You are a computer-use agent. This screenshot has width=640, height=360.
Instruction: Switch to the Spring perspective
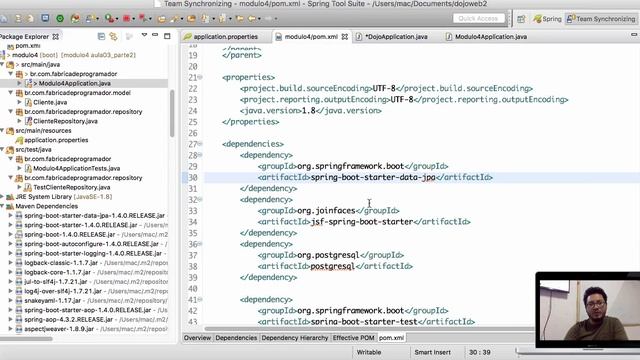tap(547, 19)
